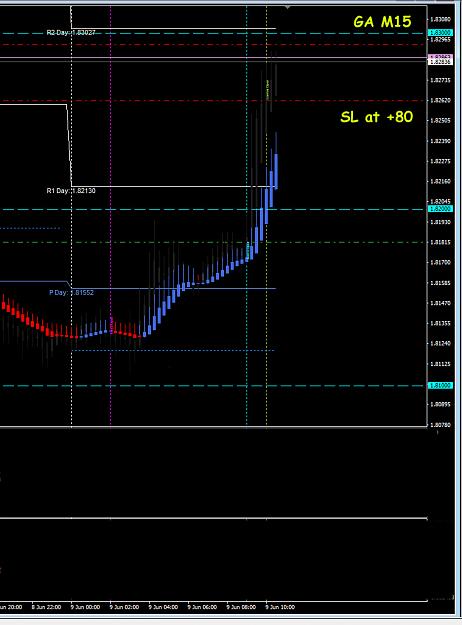Click the white current price tag on axis
The width and height of the screenshot is (462, 625).
click(x=440, y=62)
